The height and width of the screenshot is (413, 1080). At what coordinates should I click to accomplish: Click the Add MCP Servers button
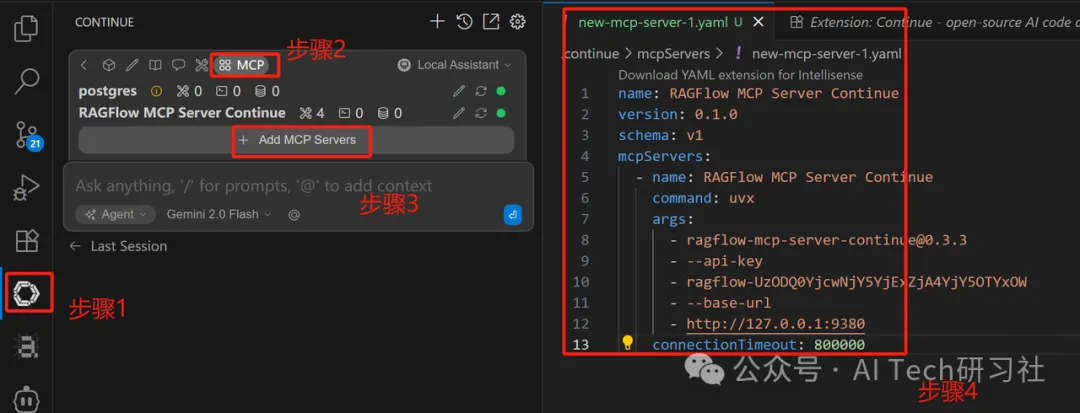(x=296, y=140)
